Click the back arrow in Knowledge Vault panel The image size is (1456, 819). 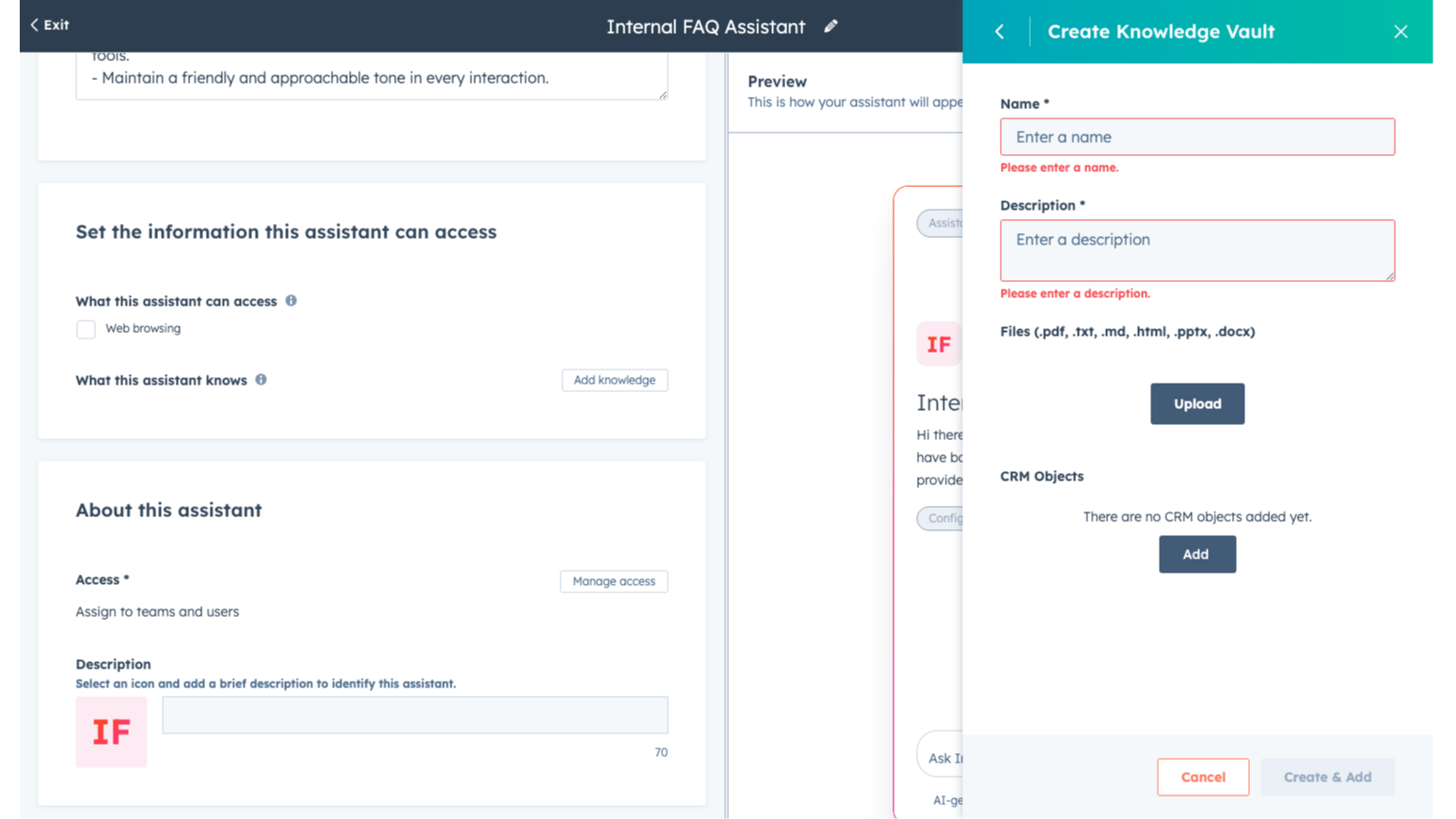pyautogui.click(x=1000, y=32)
